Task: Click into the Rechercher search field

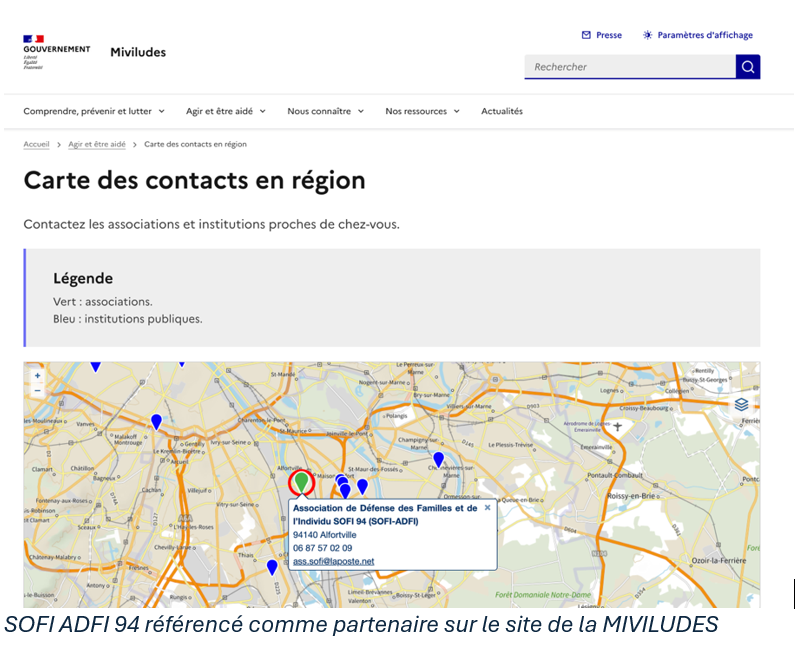Action: [x=630, y=67]
